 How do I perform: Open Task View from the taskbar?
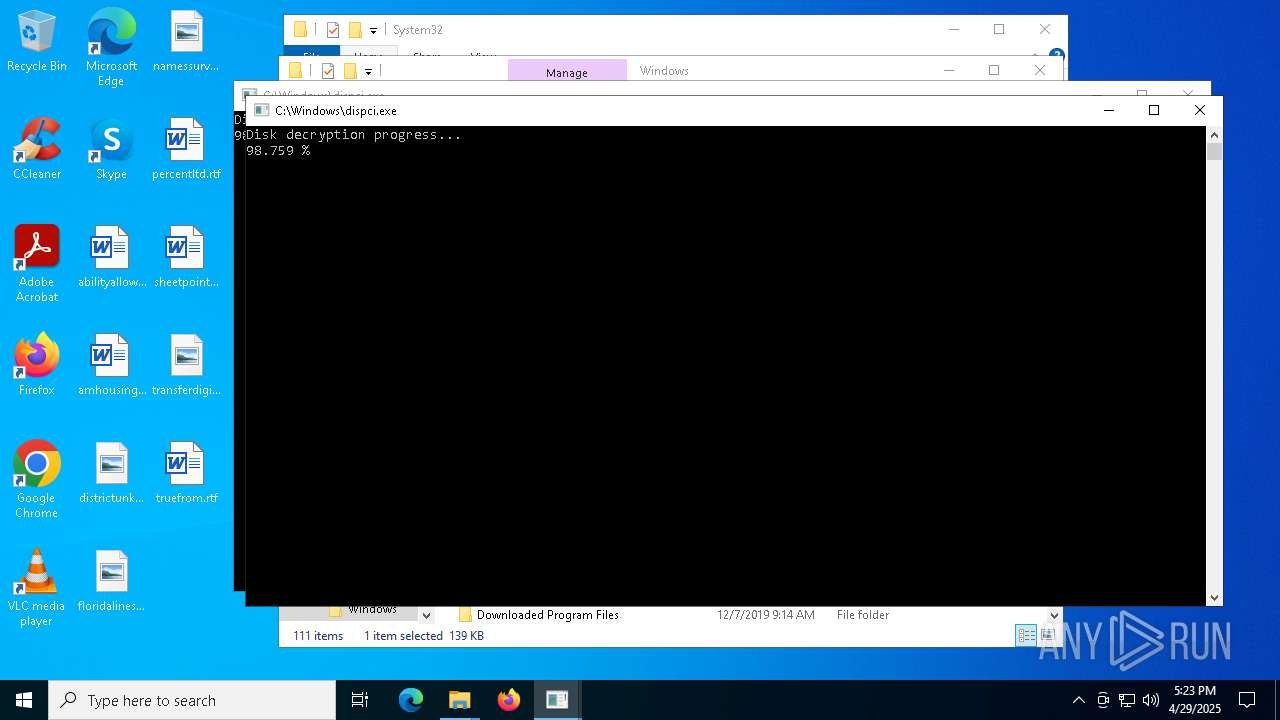pos(360,700)
